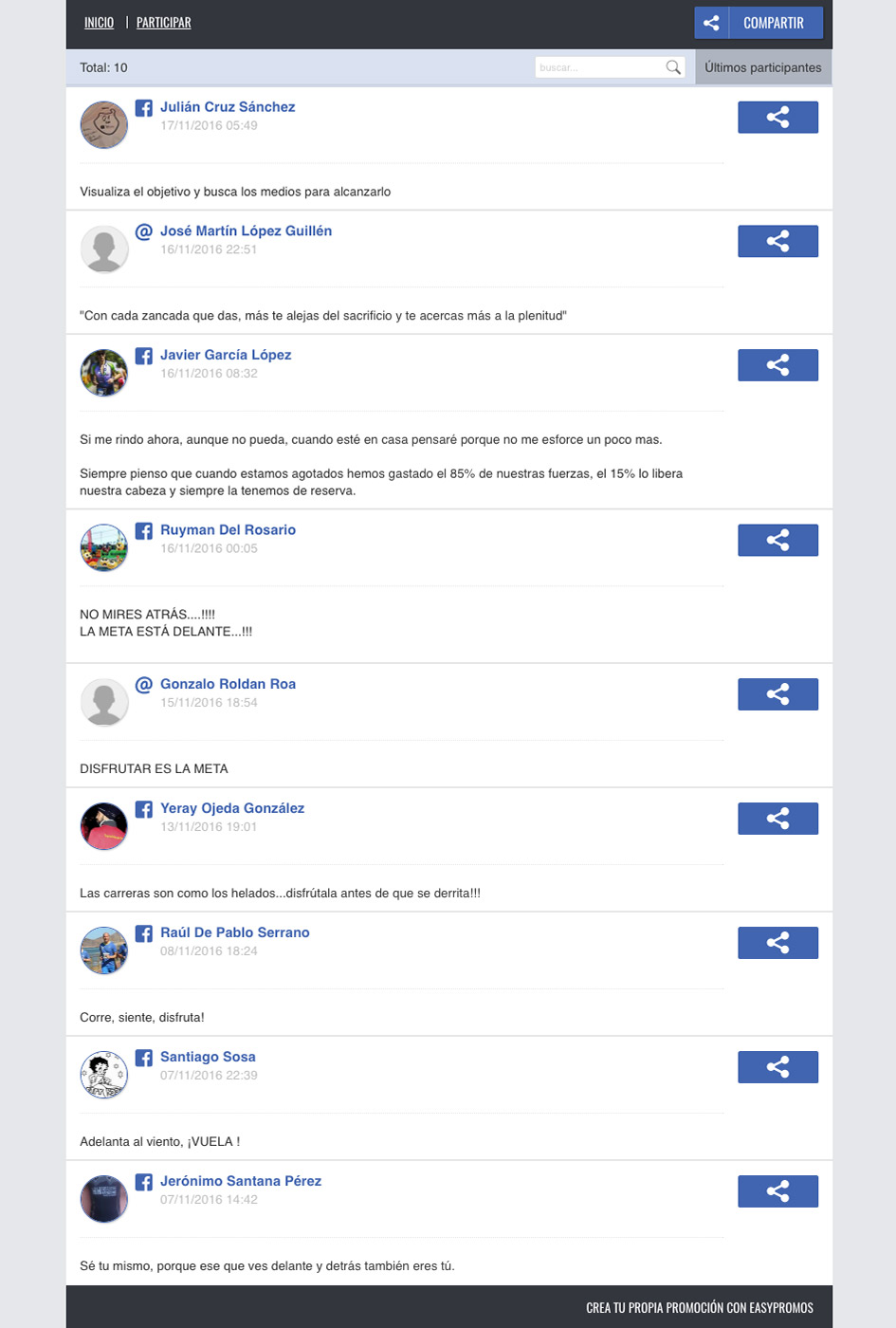The image size is (896, 1328).
Task: Share Javier García López's entry
Action: [777, 365]
